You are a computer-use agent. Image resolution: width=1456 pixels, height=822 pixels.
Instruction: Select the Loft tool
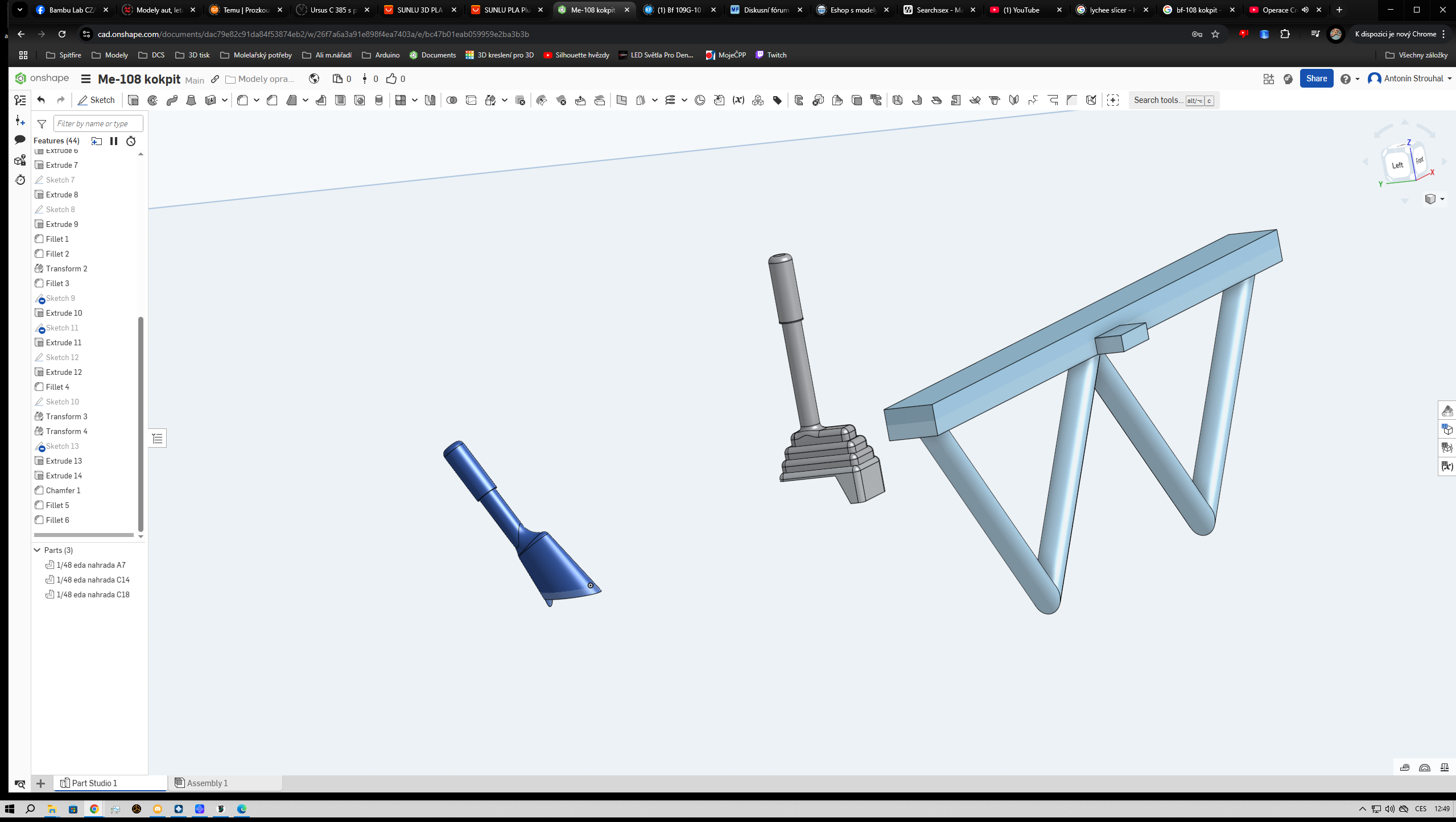point(191,100)
